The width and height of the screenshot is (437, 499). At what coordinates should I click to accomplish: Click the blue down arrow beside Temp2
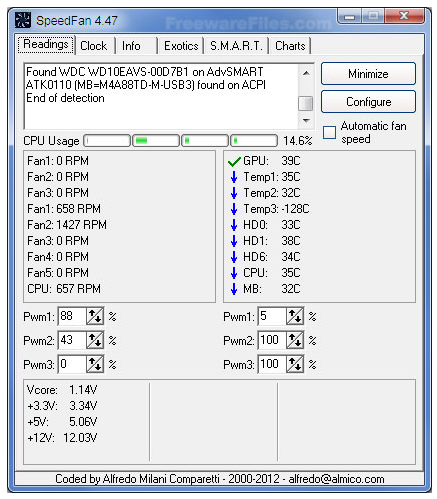(234, 193)
